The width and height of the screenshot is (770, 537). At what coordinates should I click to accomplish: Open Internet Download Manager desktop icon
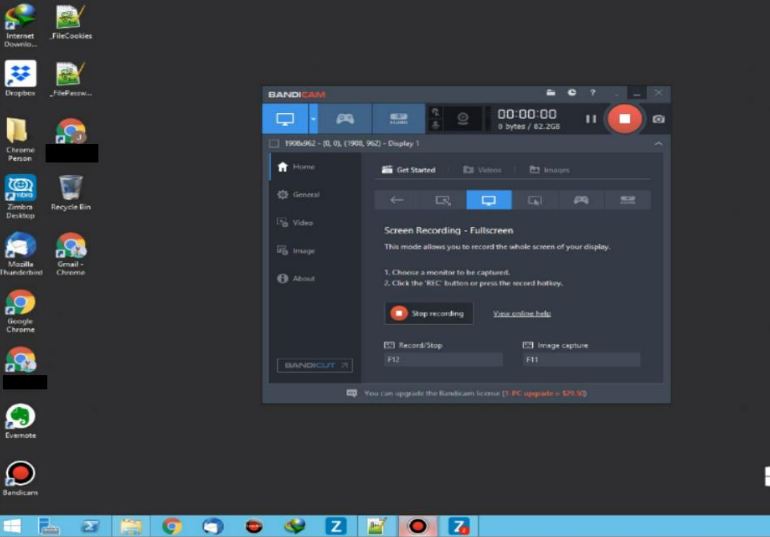[20, 25]
